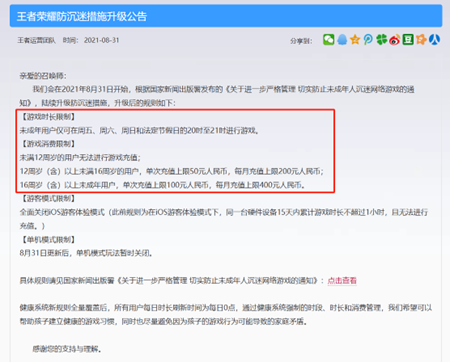
Task: Click the line starting 具体规则请见国家新闻出版署
Action: pyautogui.click(x=188, y=281)
